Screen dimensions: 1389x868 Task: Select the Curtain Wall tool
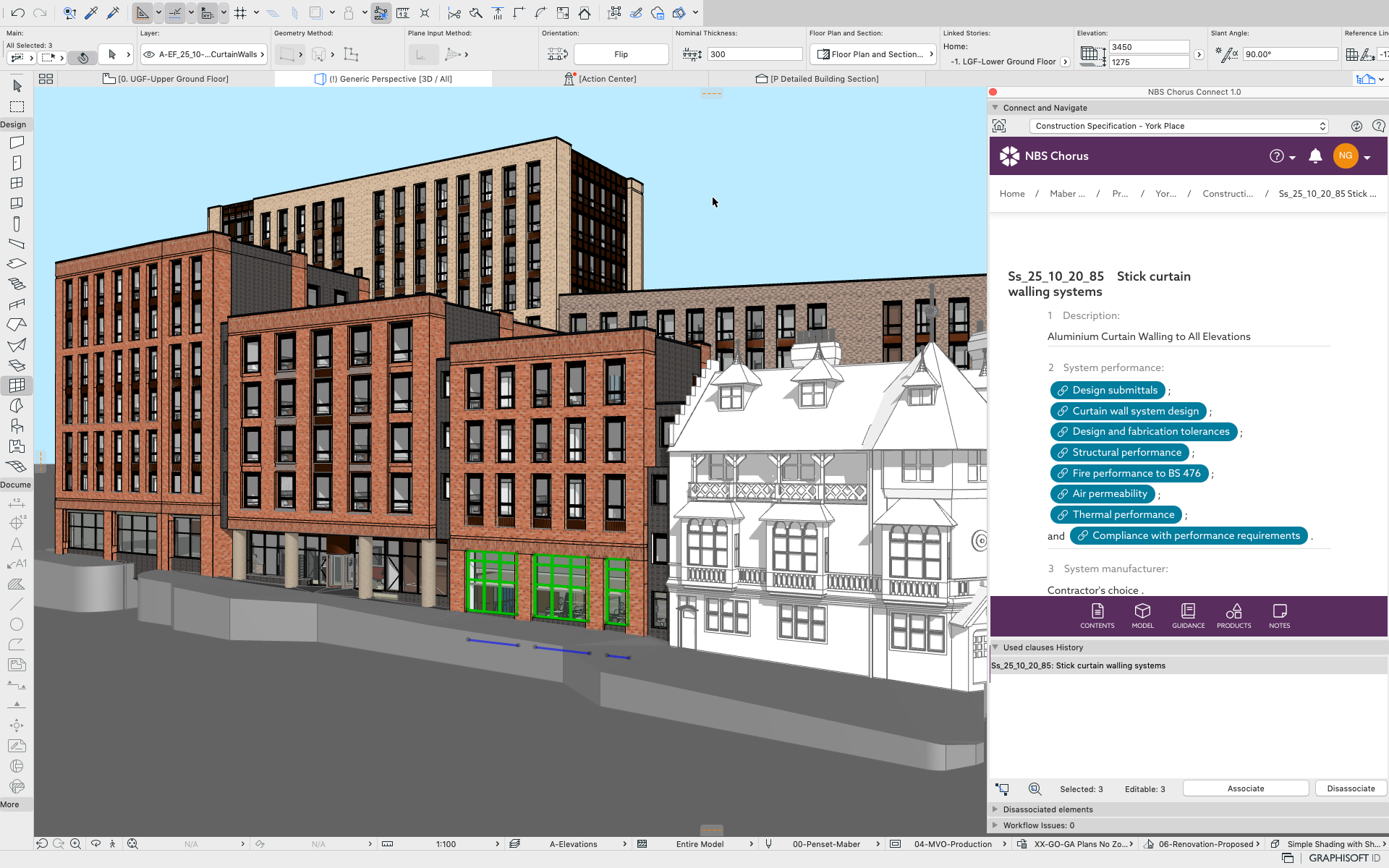pos(17,386)
